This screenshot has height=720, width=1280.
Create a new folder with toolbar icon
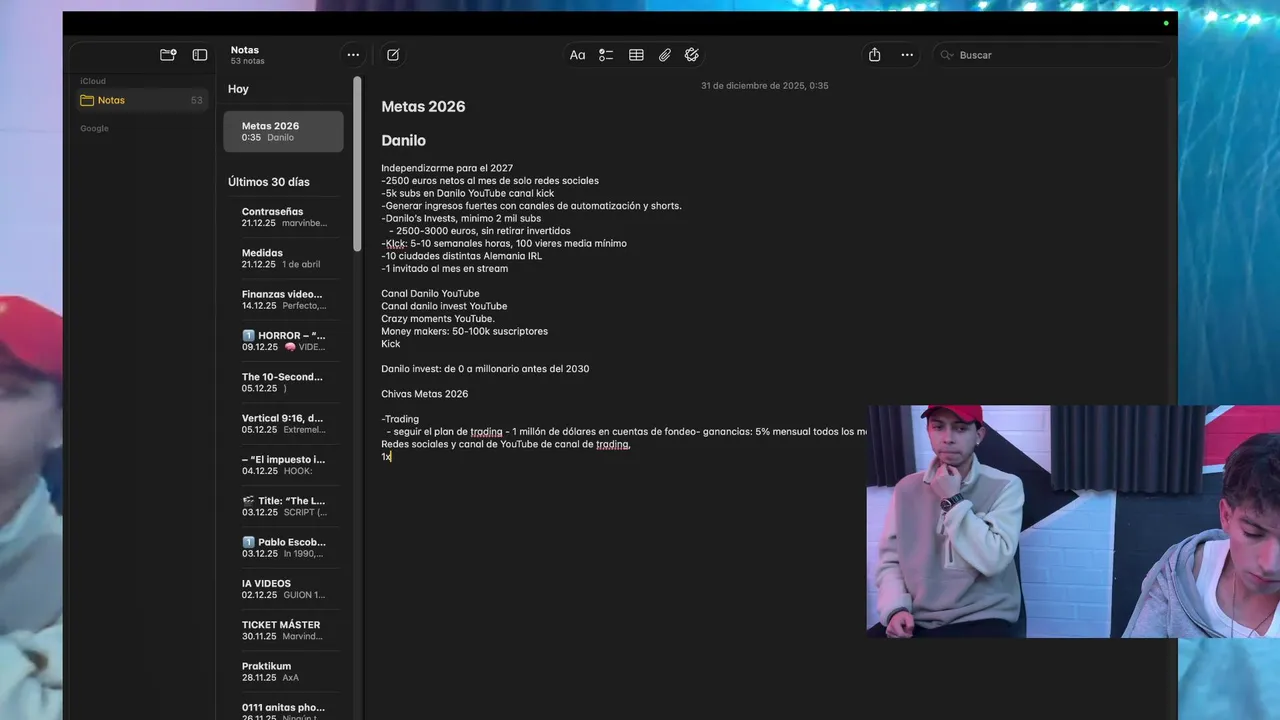pos(168,55)
